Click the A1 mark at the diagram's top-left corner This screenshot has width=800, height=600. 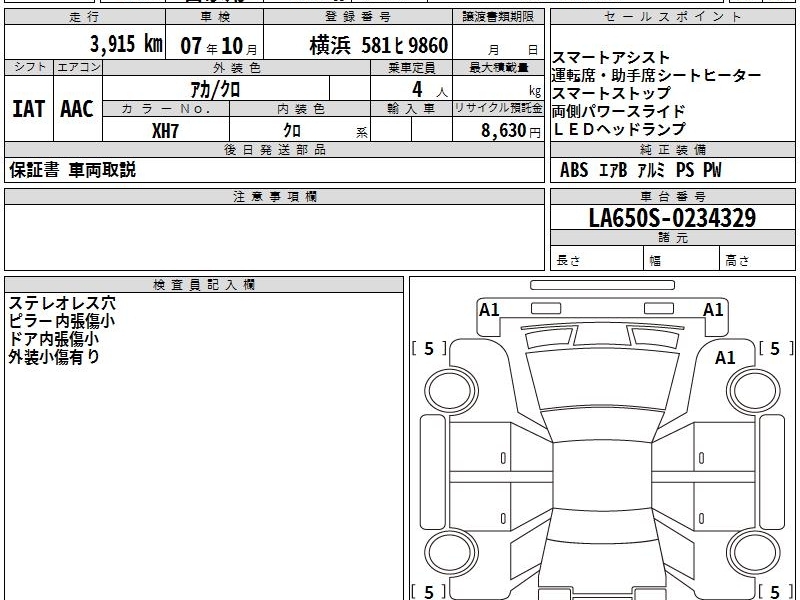pos(489,310)
